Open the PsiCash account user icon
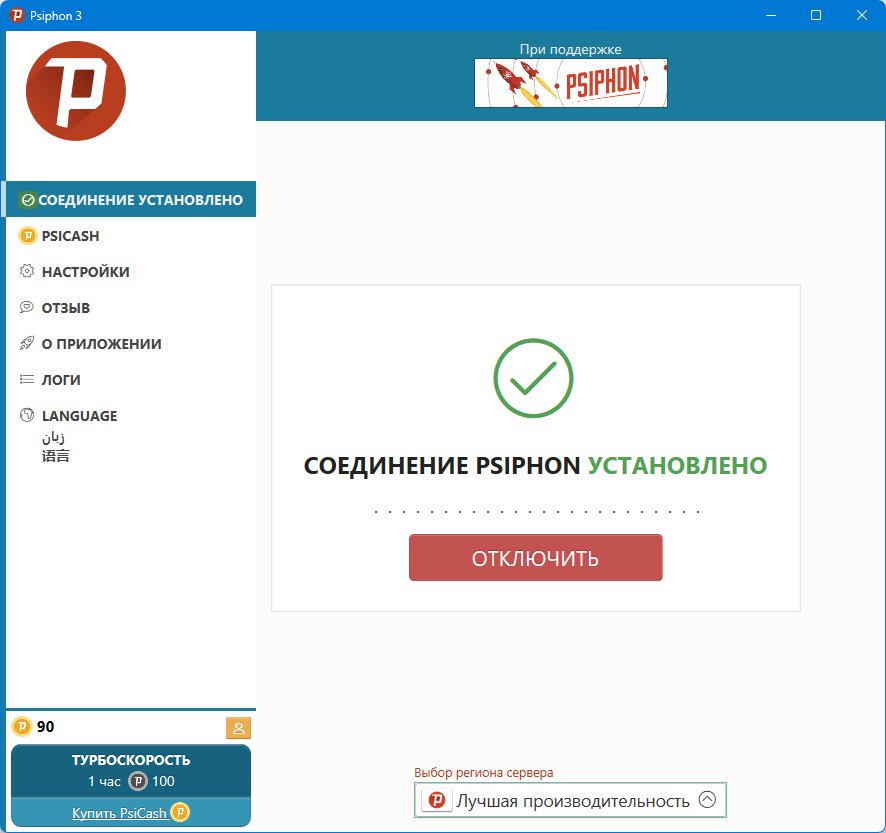The width and height of the screenshot is (886, 833). click(x=238, y=728)
